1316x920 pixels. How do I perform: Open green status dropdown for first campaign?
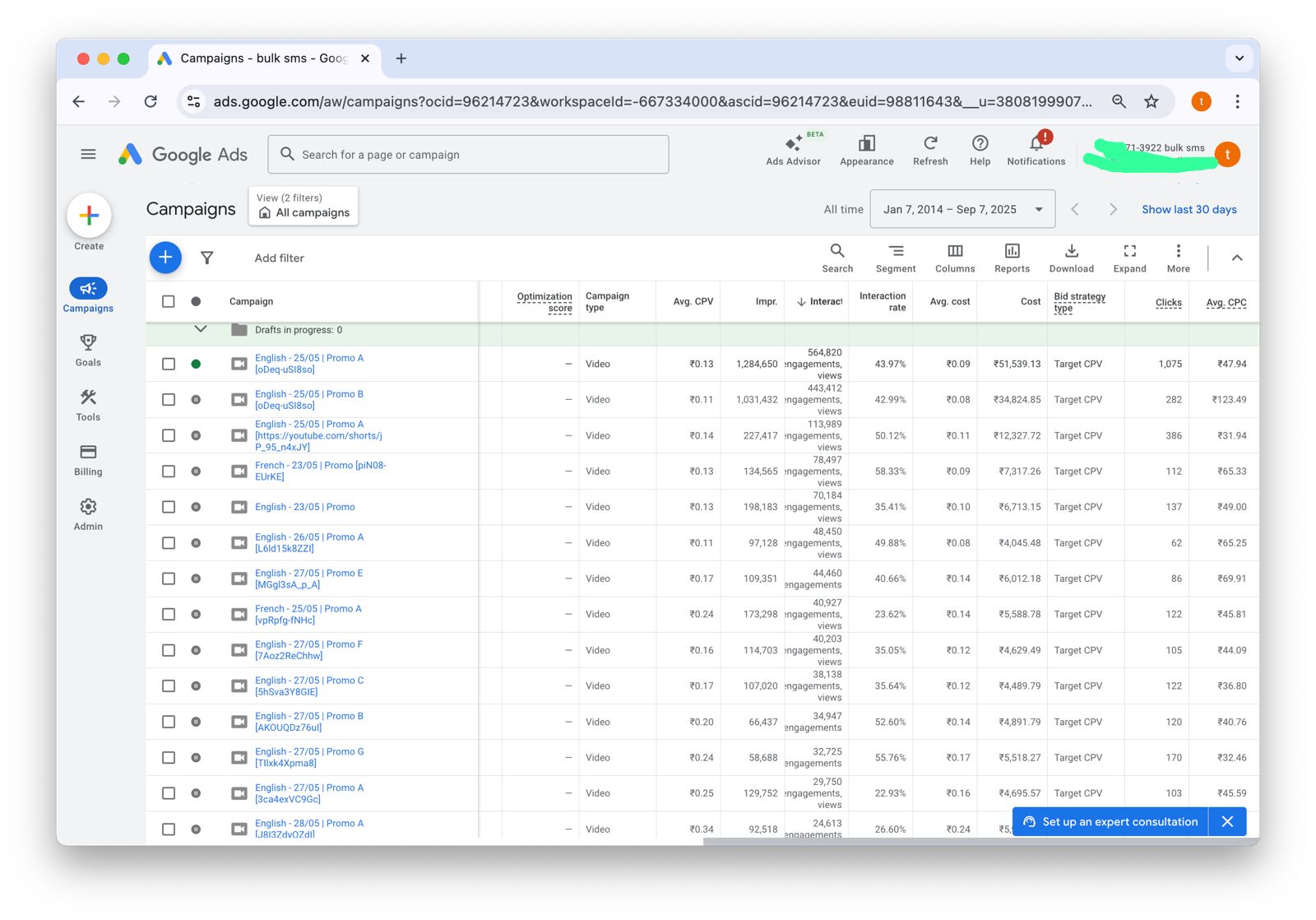pos(196,364)
